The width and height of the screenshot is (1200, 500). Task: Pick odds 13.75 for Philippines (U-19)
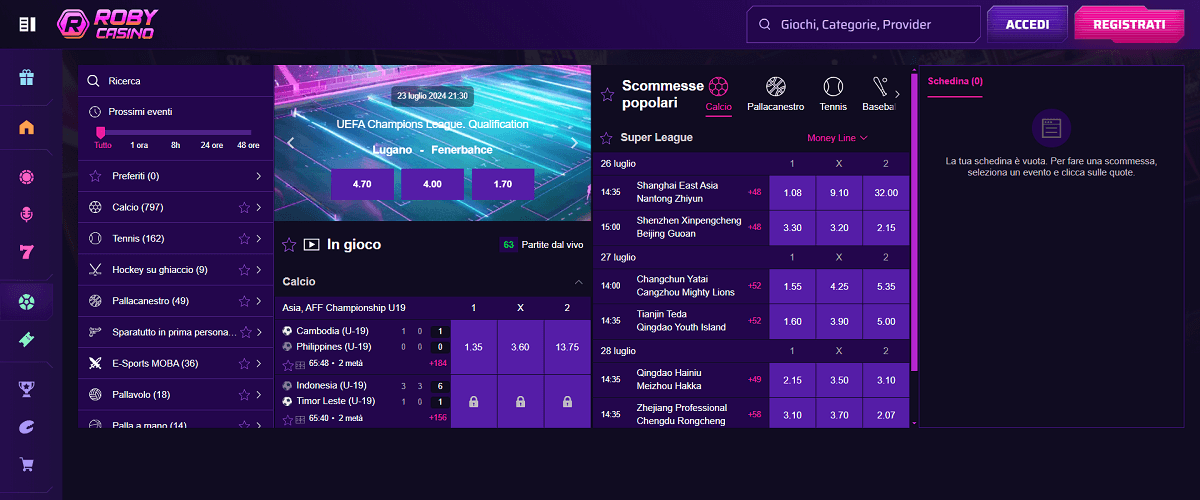pyautogui.click(x=567, y=346)
